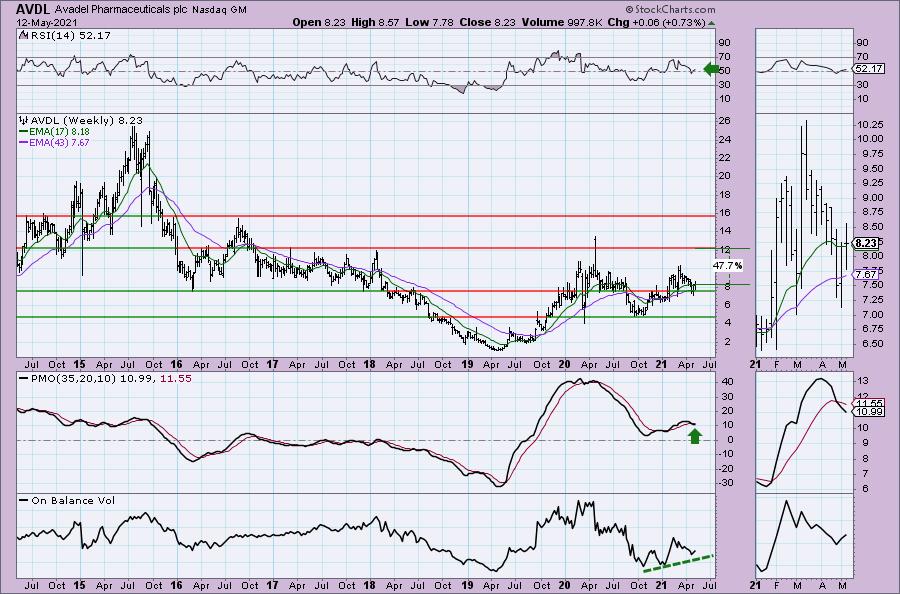Click the 9.50 label on the zoomed price axis
The width and height of the screenshot is (900, 594).
coord(870,169)
